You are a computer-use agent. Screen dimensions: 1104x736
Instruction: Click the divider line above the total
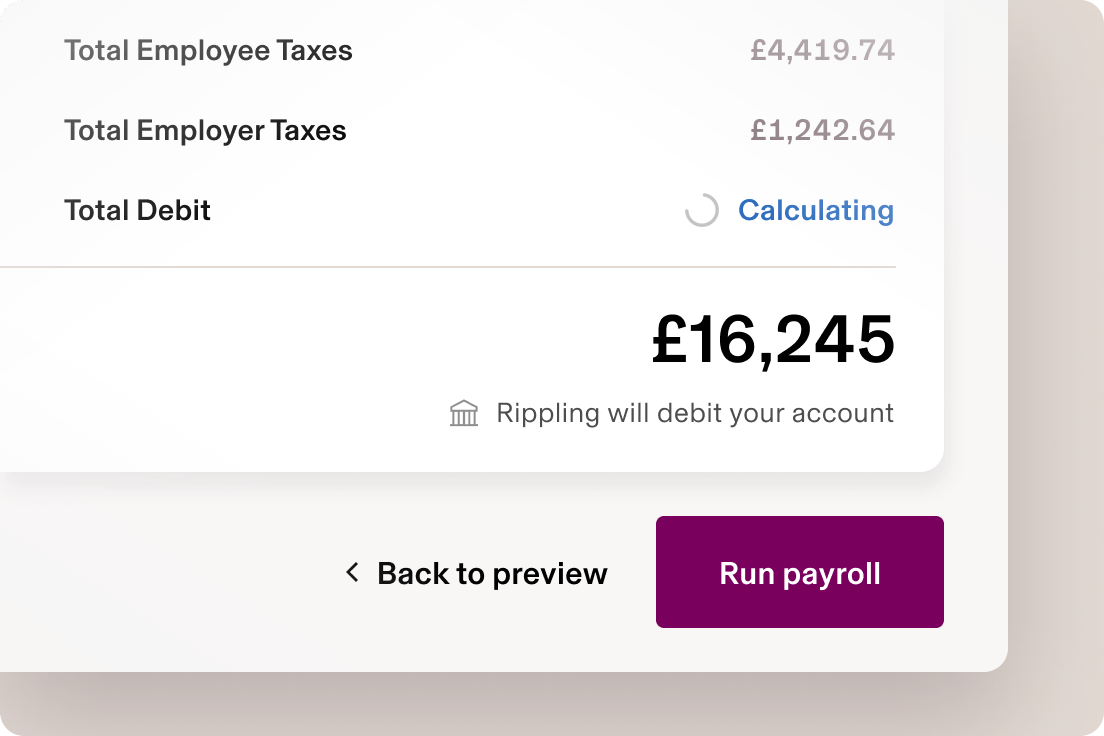tap(448, 266)
